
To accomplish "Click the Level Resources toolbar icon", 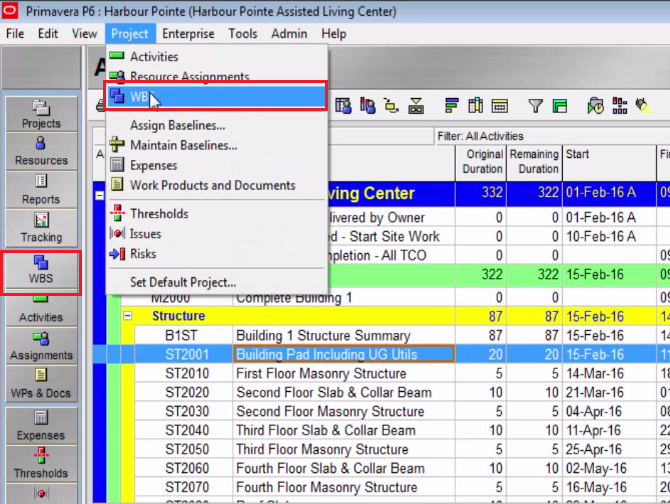I will click(620, 105).
